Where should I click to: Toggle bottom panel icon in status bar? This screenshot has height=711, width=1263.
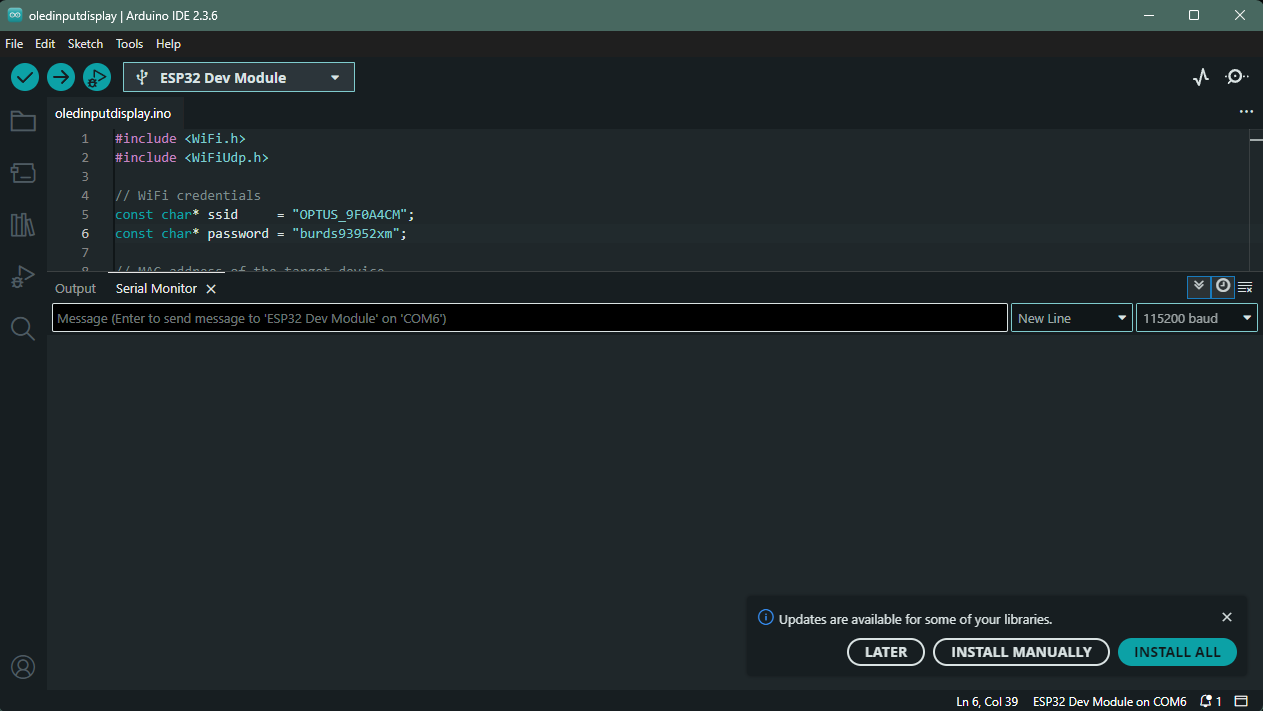click(1241, 701)
